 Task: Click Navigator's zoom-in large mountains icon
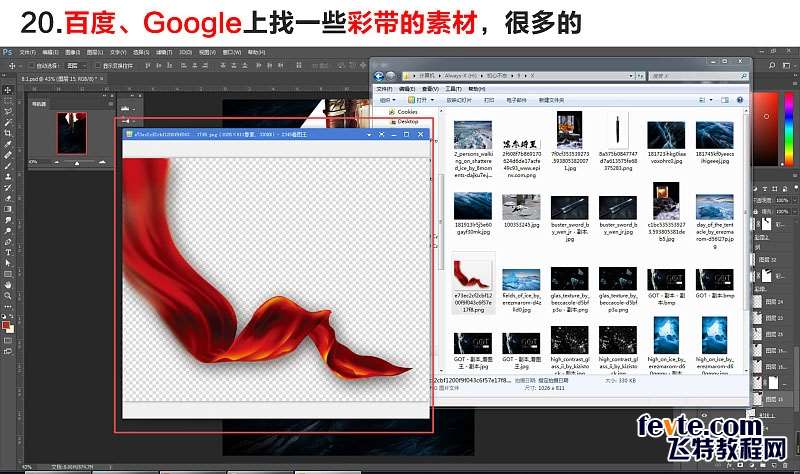103,162
